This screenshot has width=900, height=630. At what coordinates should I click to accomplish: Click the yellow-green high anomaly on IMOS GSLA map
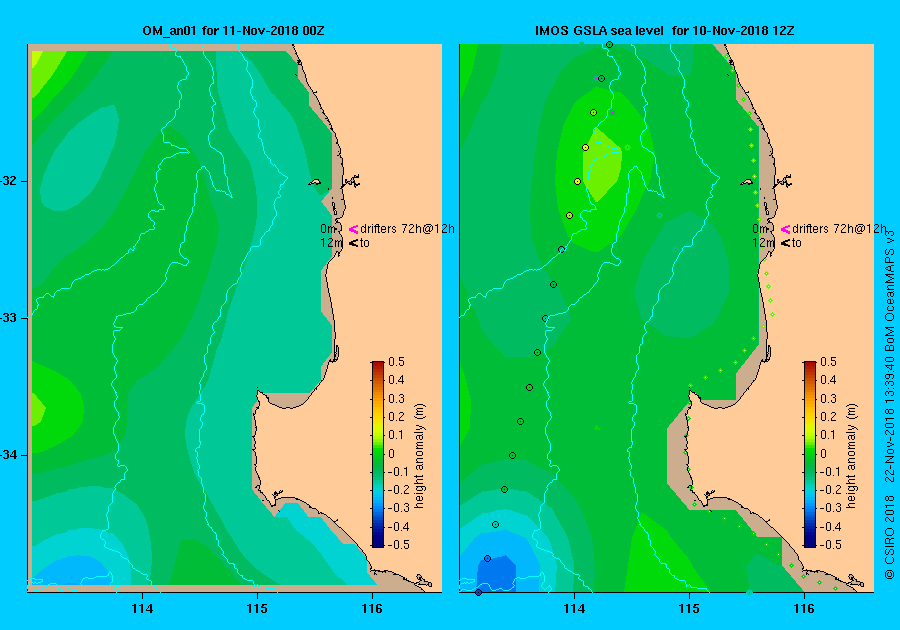pos(603,165)
